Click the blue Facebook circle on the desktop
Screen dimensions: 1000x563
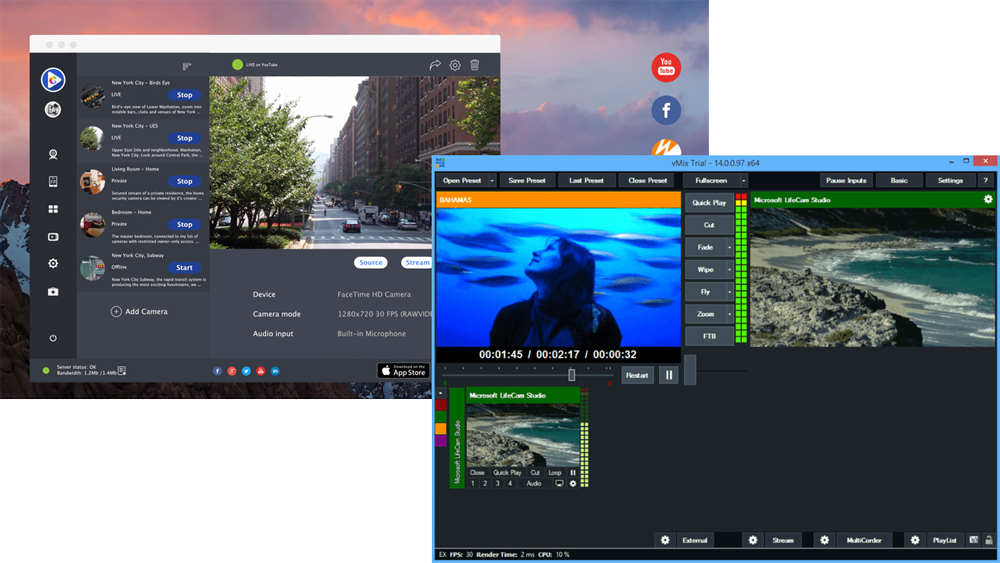pyautogui.click(x=666, y=110)
